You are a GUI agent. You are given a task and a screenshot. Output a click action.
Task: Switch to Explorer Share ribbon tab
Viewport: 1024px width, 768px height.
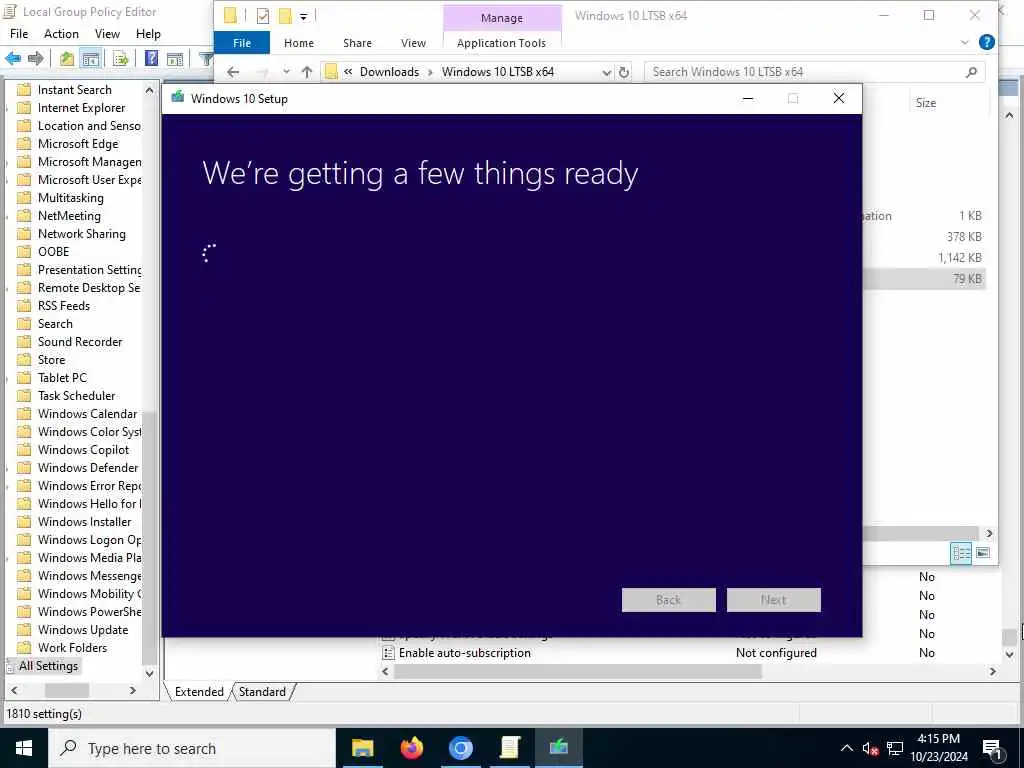[357, 43]
